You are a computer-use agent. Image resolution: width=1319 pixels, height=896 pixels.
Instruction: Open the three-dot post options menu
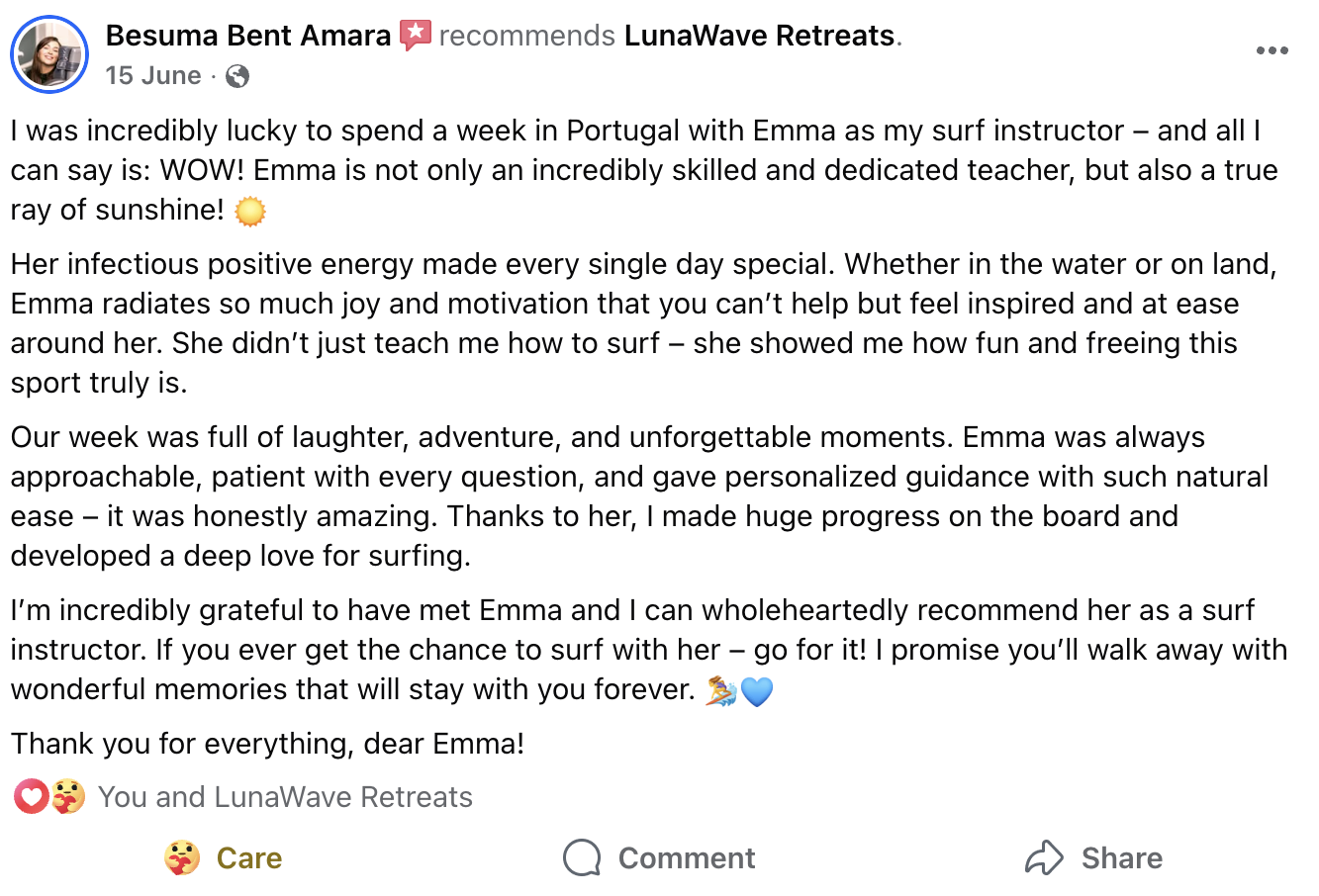coord(1272,50)
